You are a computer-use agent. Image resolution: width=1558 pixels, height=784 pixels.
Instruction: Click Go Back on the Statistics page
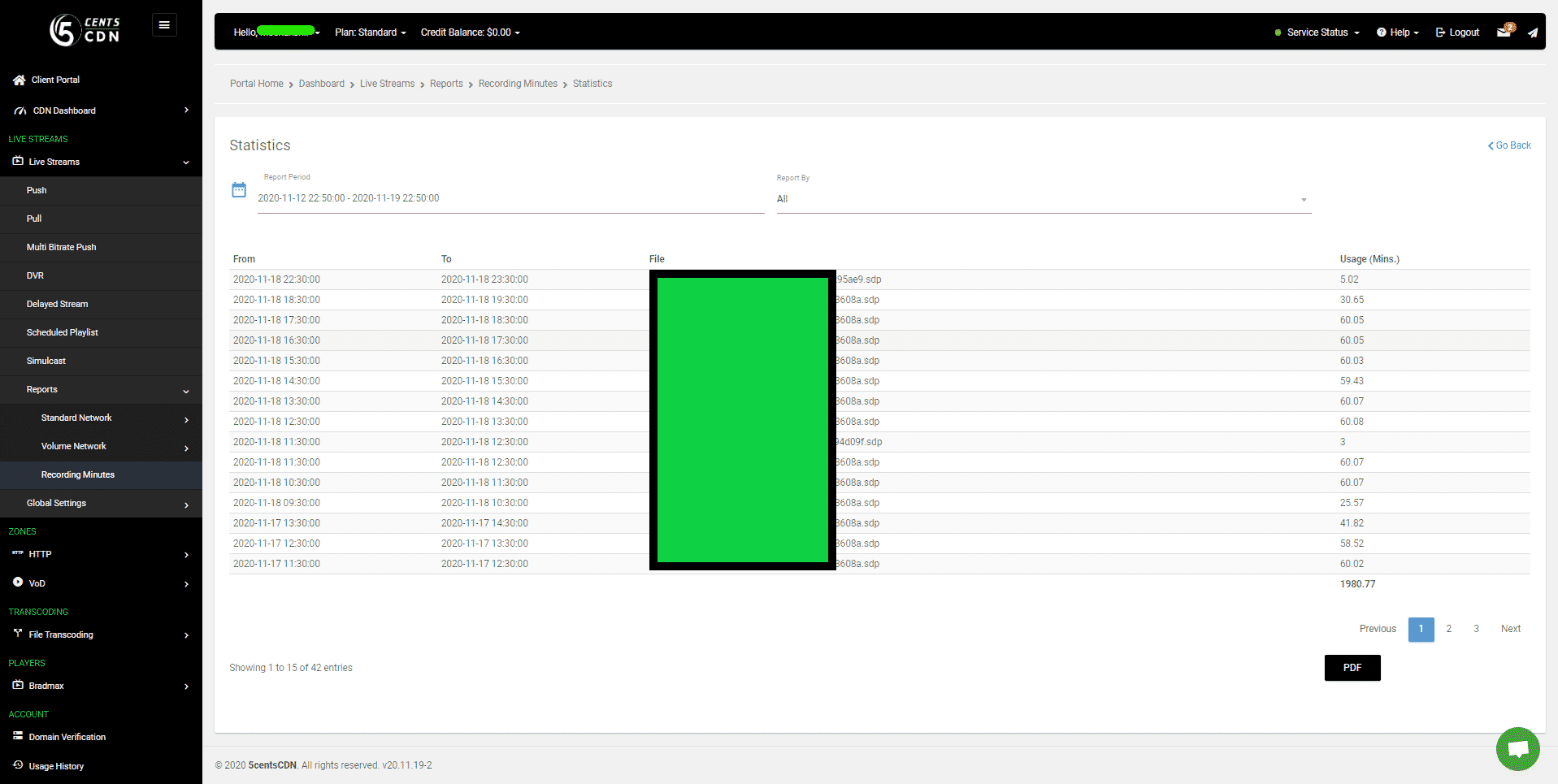(1509, 145)
